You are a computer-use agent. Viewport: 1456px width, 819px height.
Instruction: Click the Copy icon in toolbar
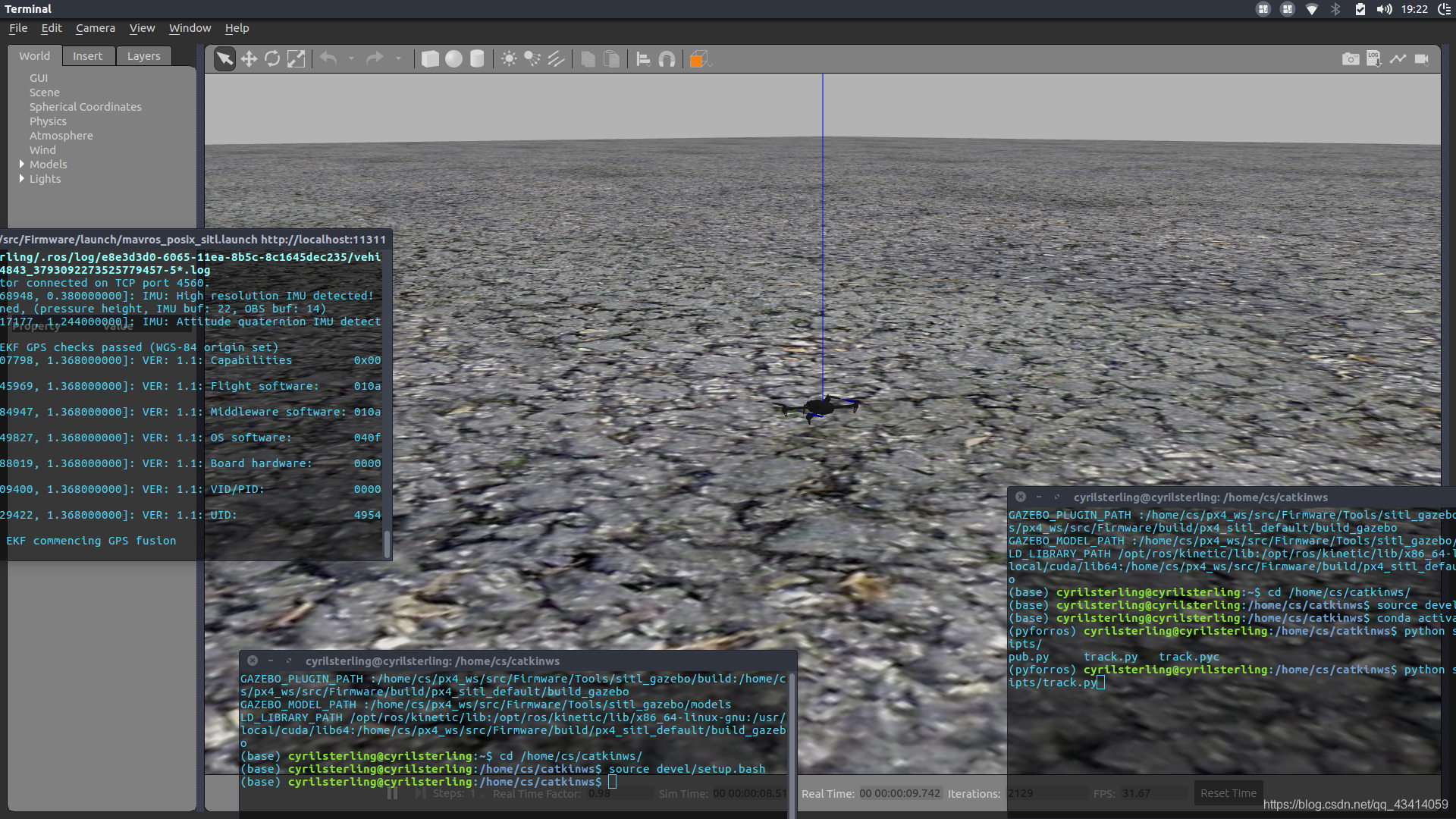pyautogui.click(x=588, y=59)
